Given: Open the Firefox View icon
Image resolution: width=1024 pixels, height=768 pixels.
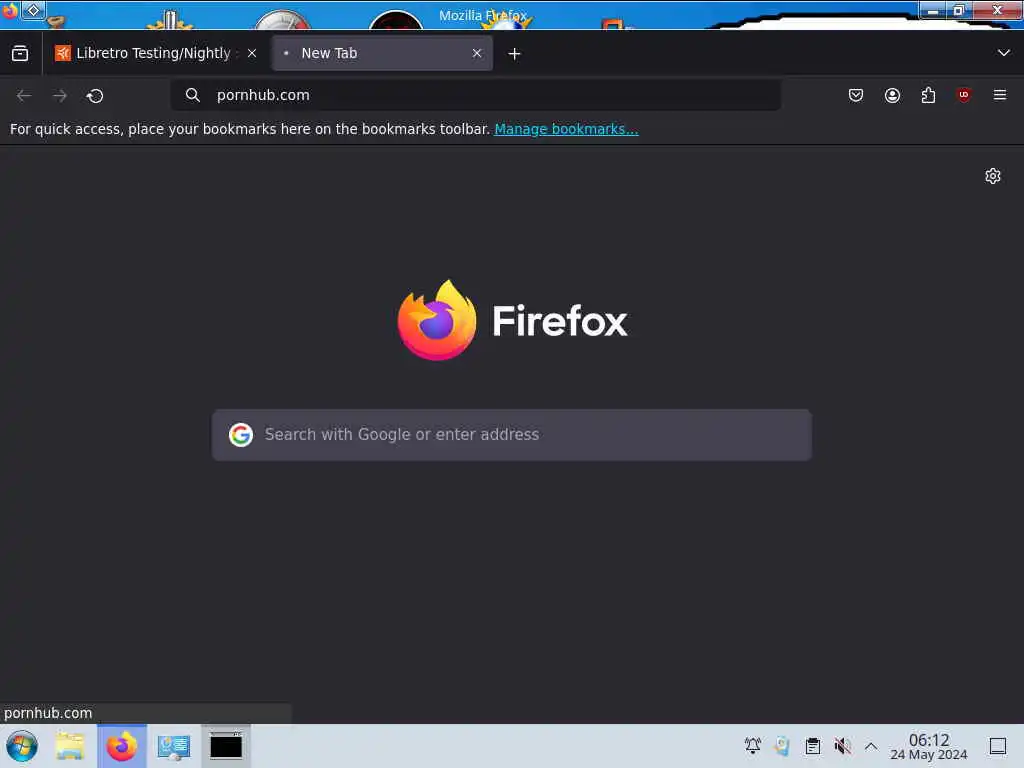Looking at the screenshot, I should click(x=20, y=54).
